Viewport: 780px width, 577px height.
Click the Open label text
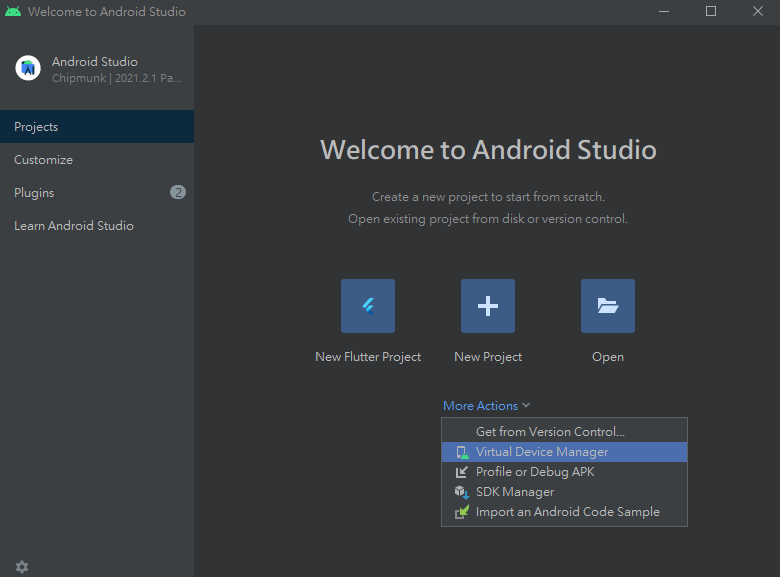click(x=607, y=357)
